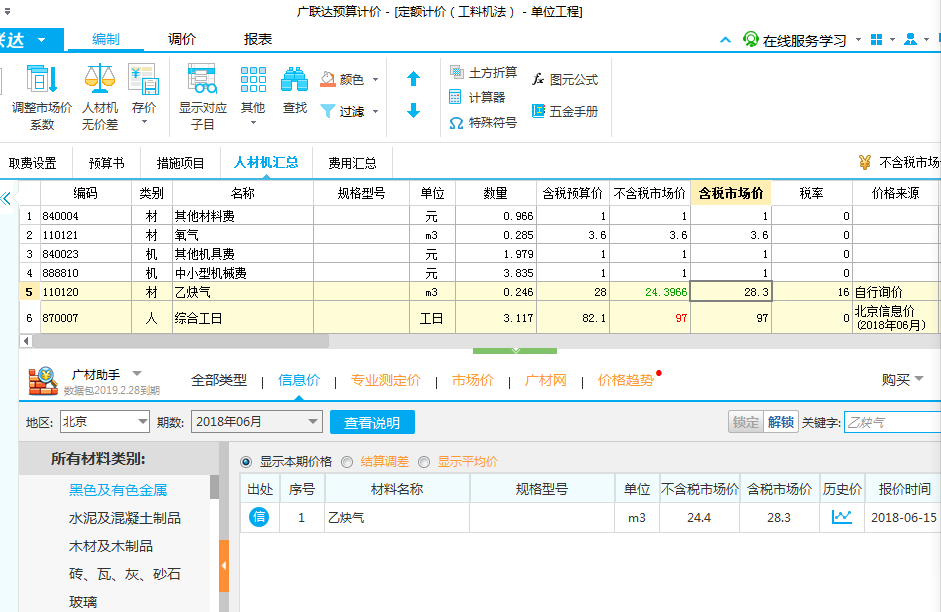Select 水泥及混凝土制品 category
Viewport: 941px width, 612px height.
click(x=124, y=518)
